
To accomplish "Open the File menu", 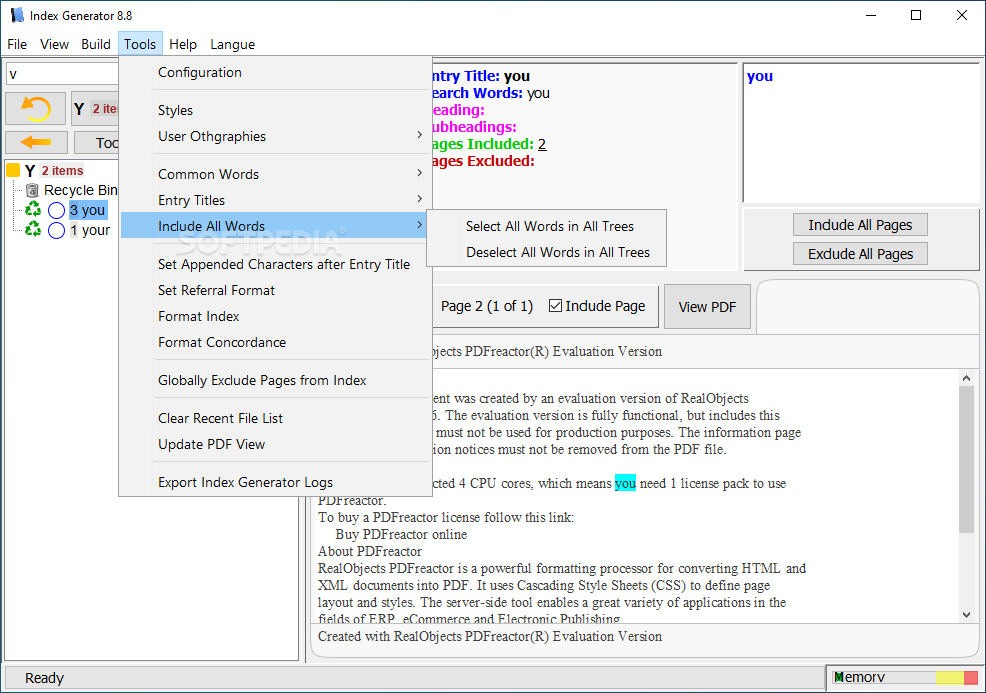I will point(17,44).
